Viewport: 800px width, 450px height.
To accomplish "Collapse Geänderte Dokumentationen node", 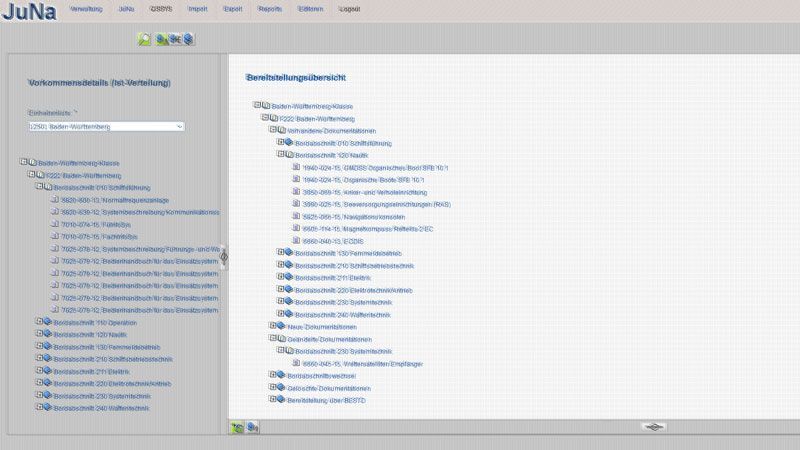I will 273,338.
